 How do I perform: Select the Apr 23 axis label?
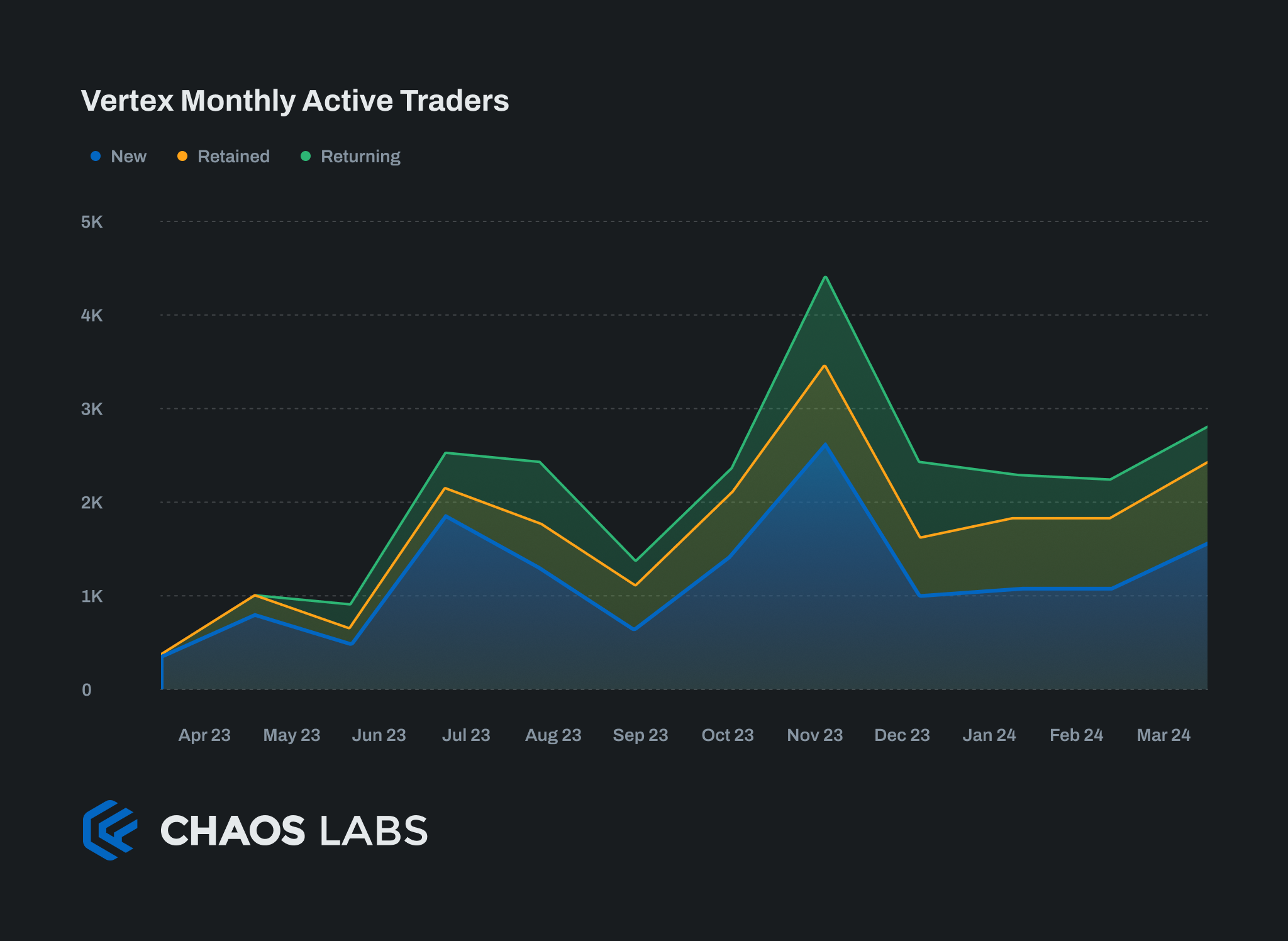click(204, 735)
